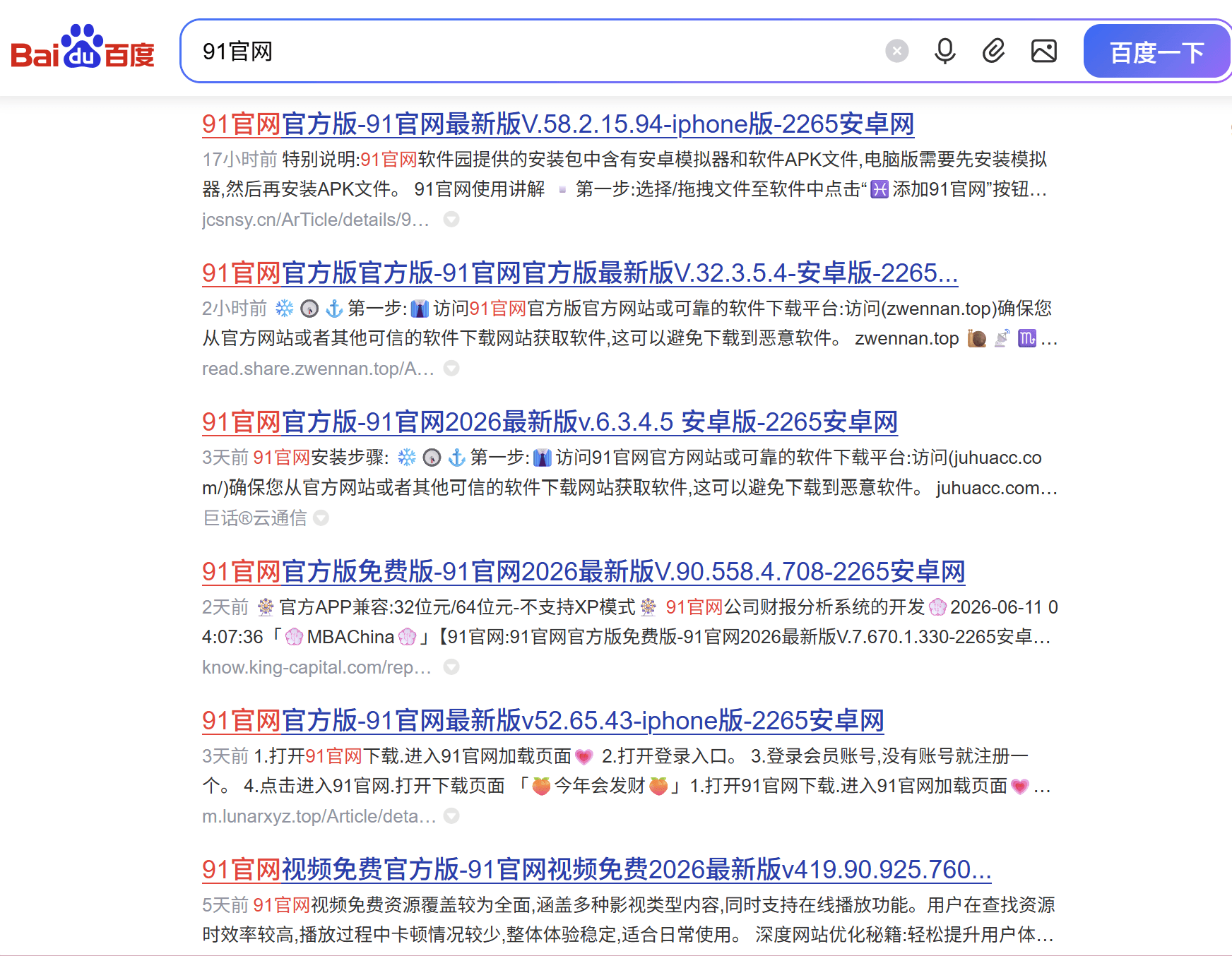This screenshot has width=1232, height=956.
Task: Click source URL know.king-capital.com
Action: click(316, 667)
